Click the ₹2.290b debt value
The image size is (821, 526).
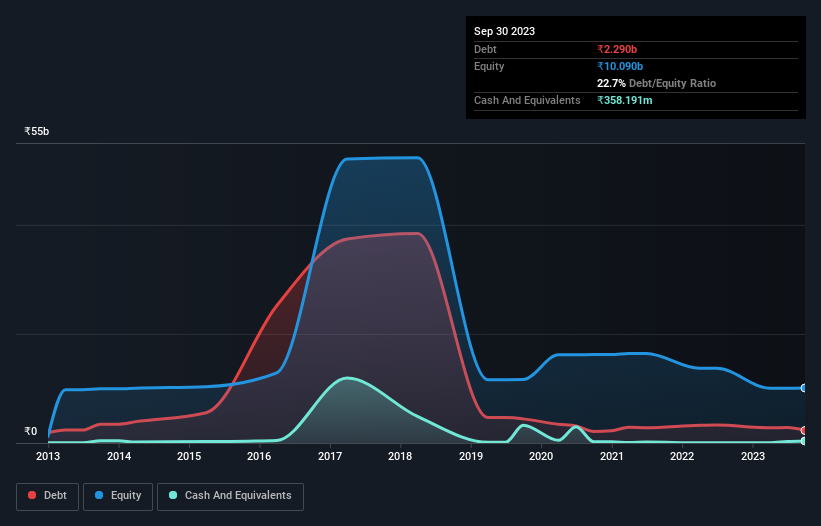(617, 49)
